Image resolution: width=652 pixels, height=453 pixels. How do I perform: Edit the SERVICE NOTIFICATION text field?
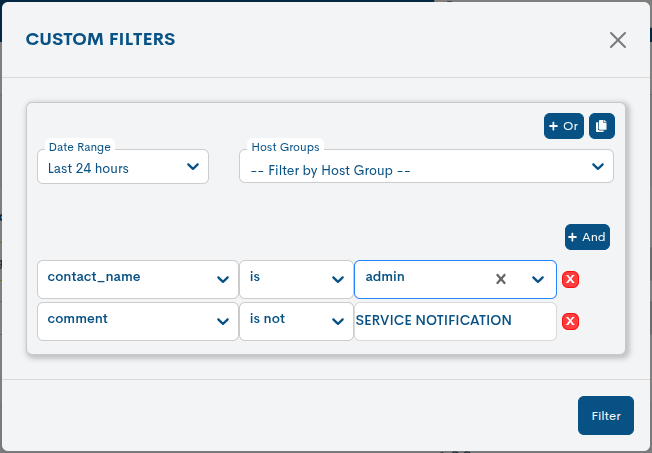[455, 321]
